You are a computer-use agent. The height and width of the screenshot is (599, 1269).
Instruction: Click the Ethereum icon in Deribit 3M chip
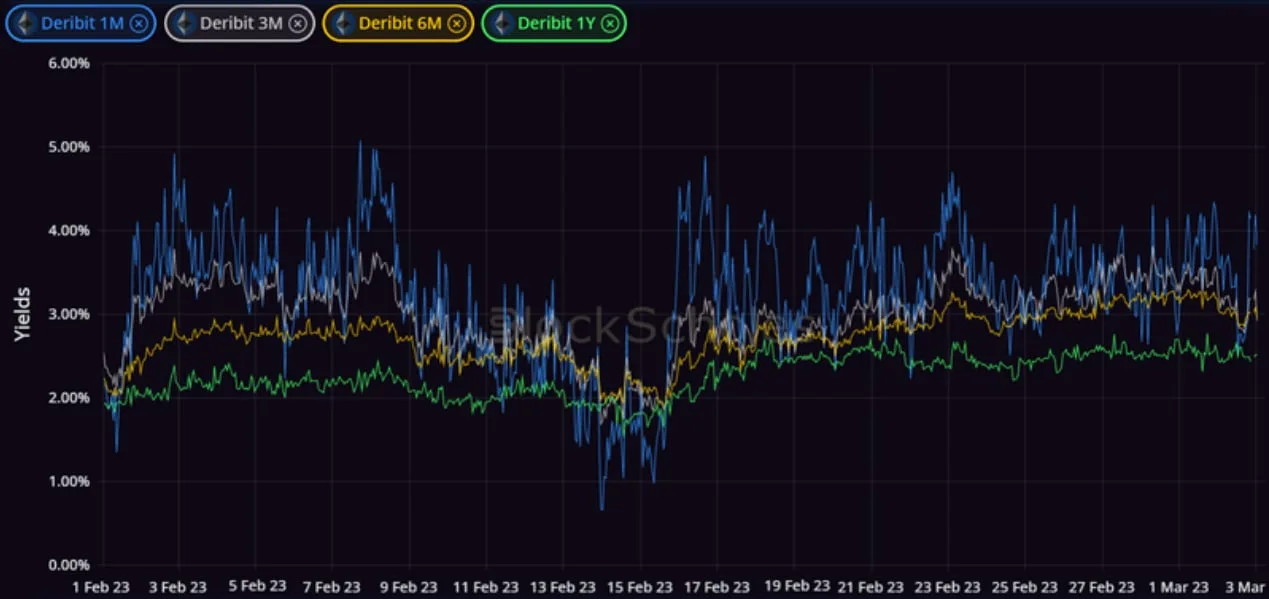click(184, 23)
